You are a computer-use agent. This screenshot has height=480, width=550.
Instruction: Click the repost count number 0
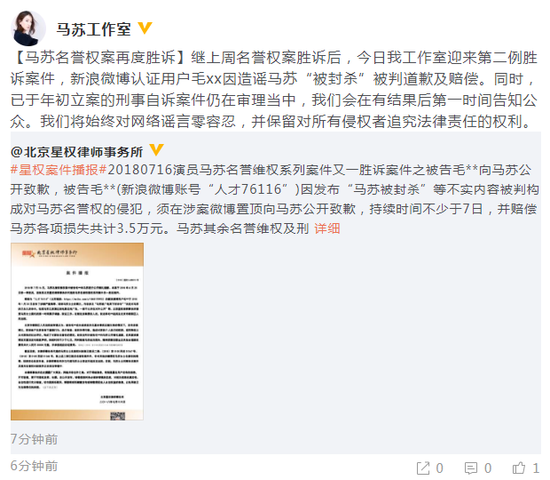pos(440,468)
